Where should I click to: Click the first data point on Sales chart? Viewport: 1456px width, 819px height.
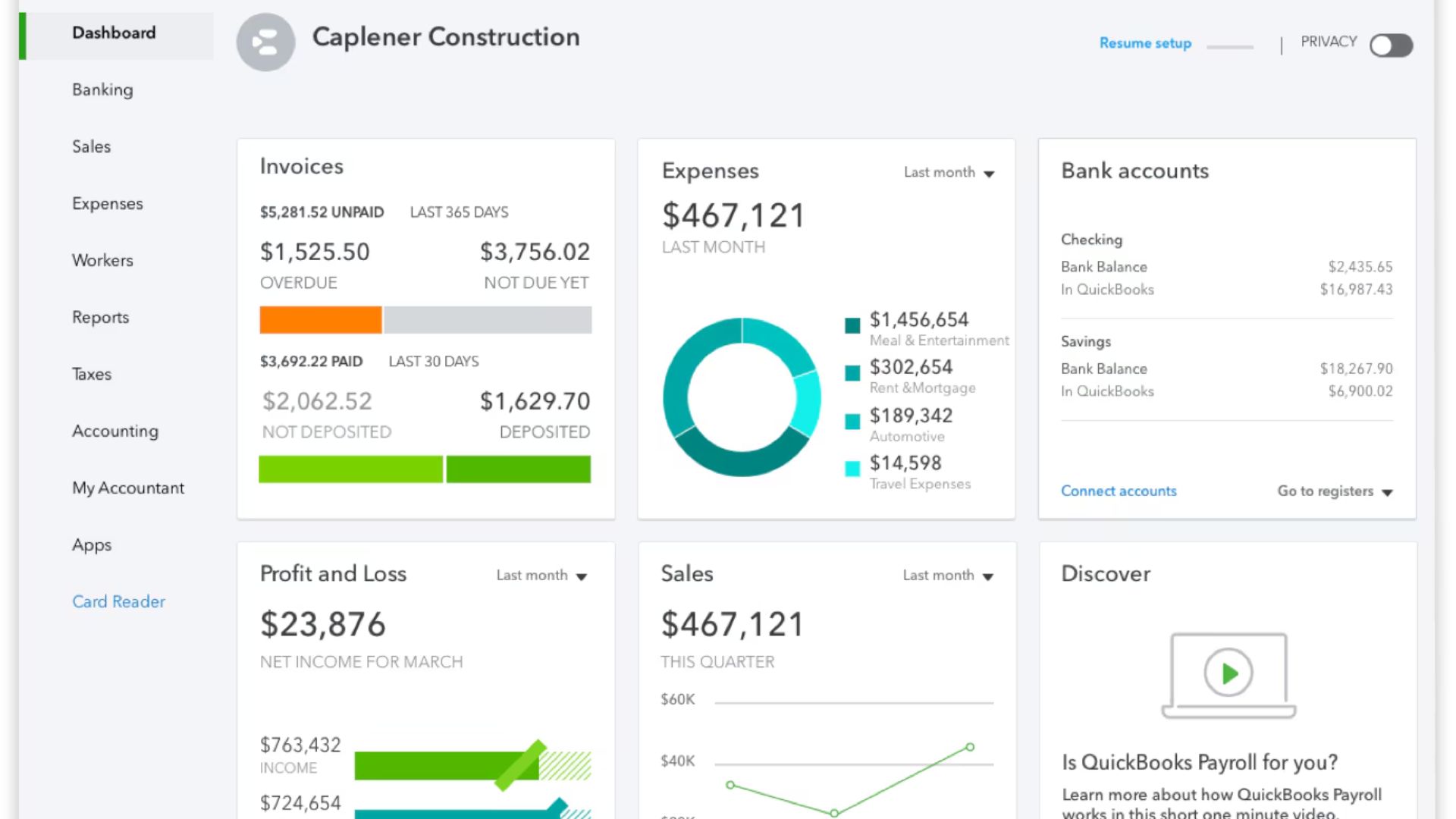click(730, 785)
